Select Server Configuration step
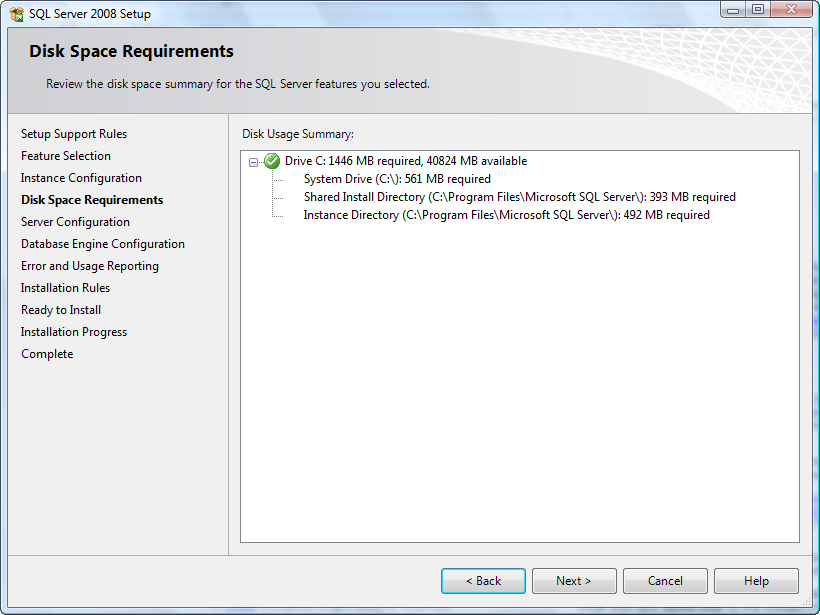Image resolution: width=820 pixels, height=615 pixels. pos(75,222)
